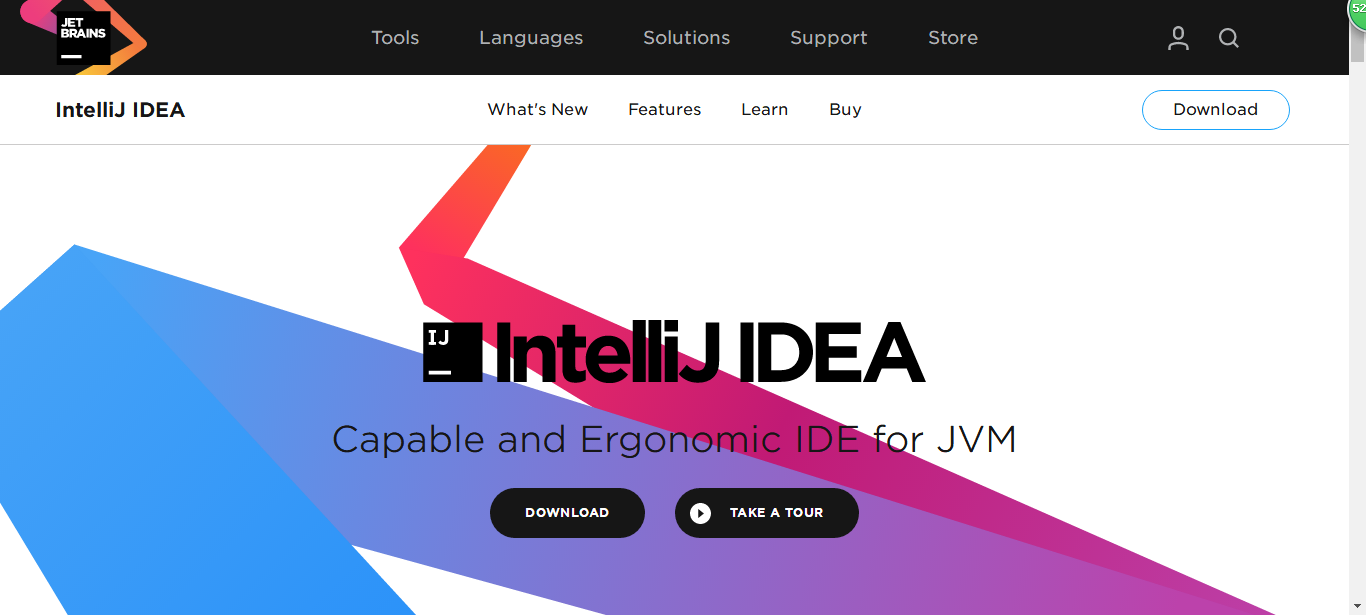Click the outlined Download button in header

coord(1216,110)
